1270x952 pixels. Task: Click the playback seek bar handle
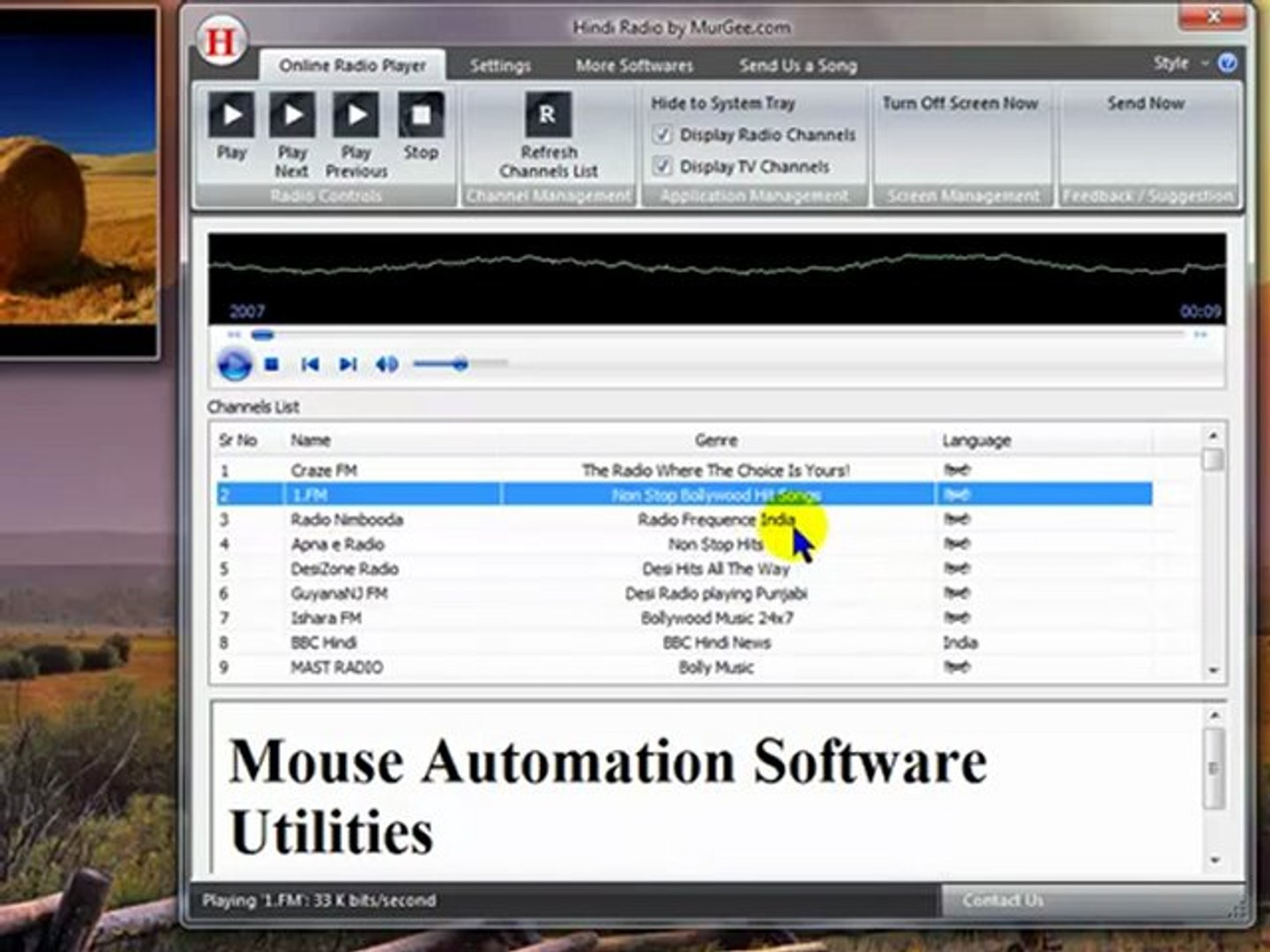tap(263, 335)
